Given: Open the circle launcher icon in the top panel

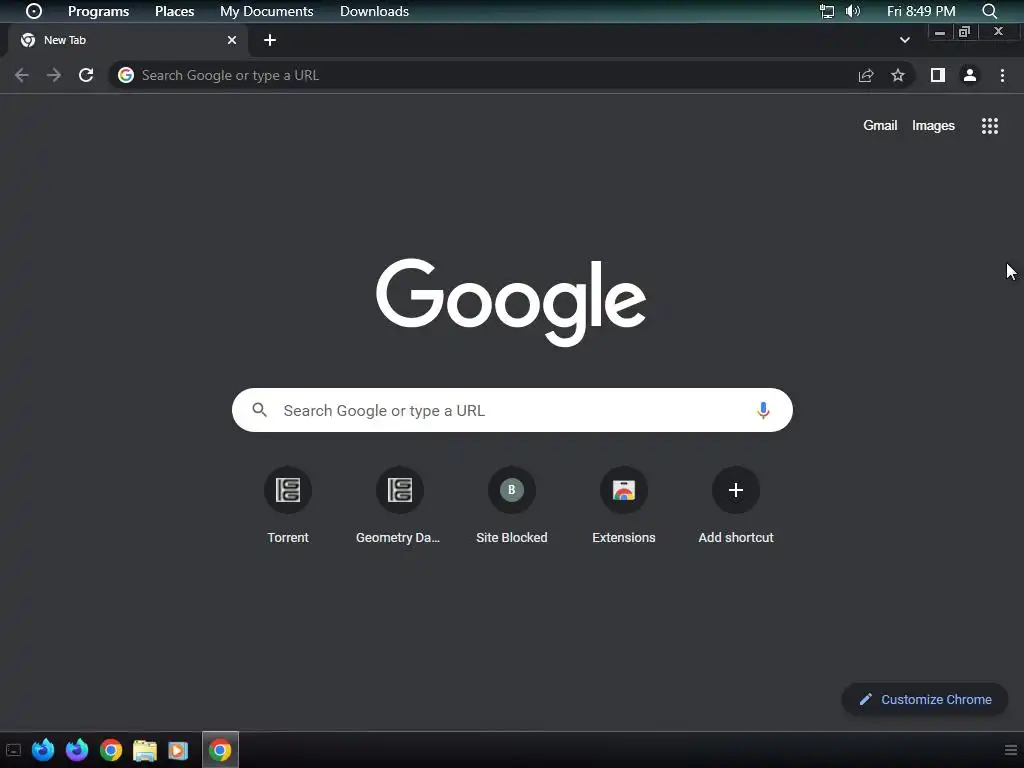Looking at the screenshot, I should pos(34,11).
